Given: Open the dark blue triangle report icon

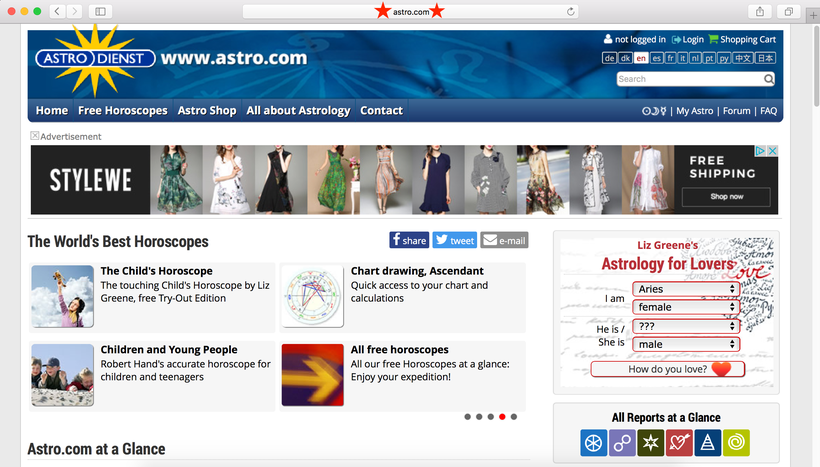Looking at the screenshot, I should [x=708, y=443].
